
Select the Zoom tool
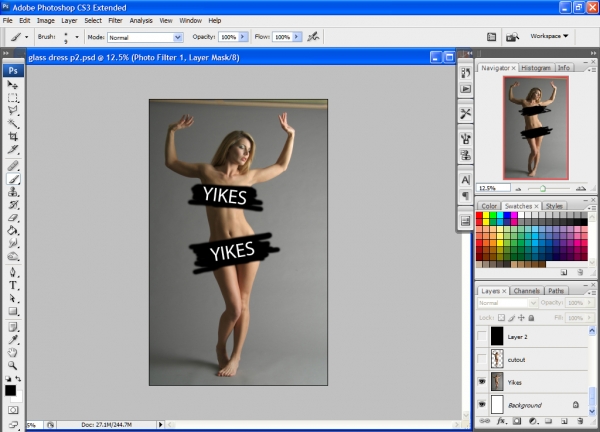(13, 365)
